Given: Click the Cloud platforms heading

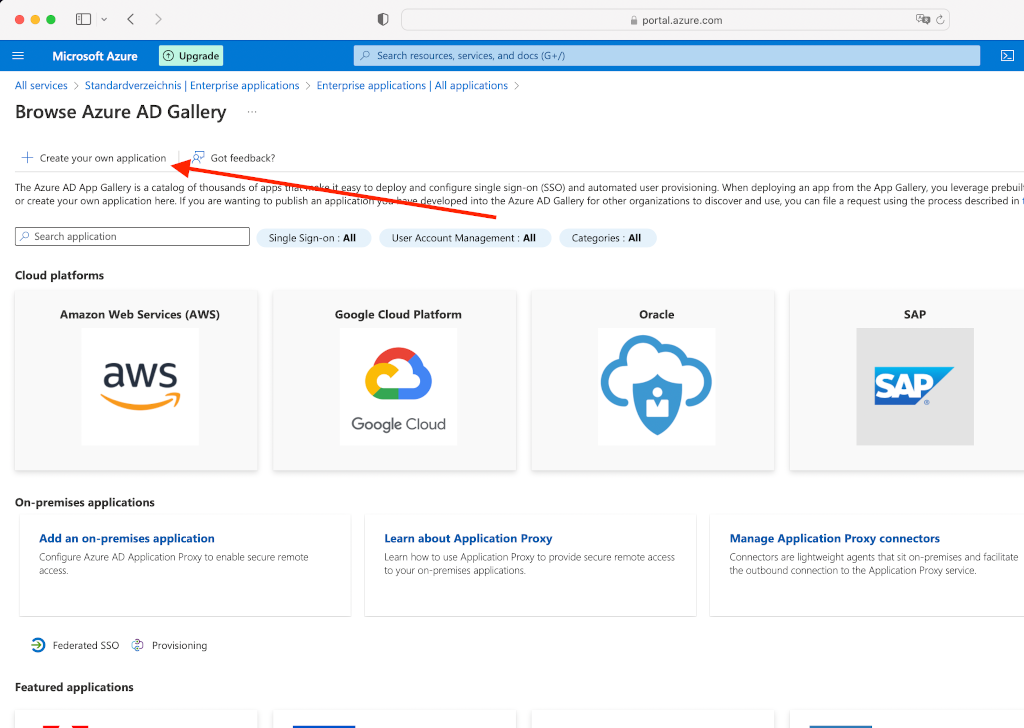Looking at the screenshot, I should pyautogui.click(x=59, y=275).
